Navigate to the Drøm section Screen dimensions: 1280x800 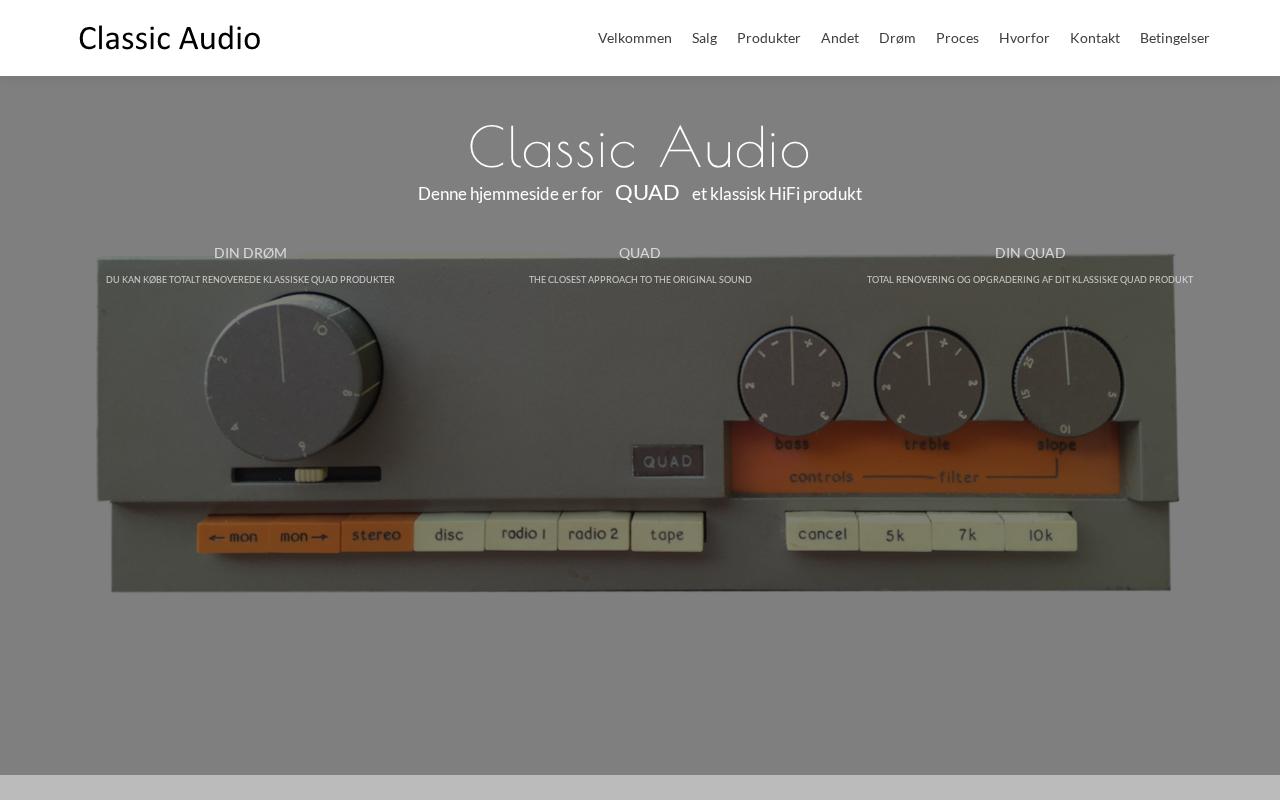pyautogui.click(x=897, y=38)
